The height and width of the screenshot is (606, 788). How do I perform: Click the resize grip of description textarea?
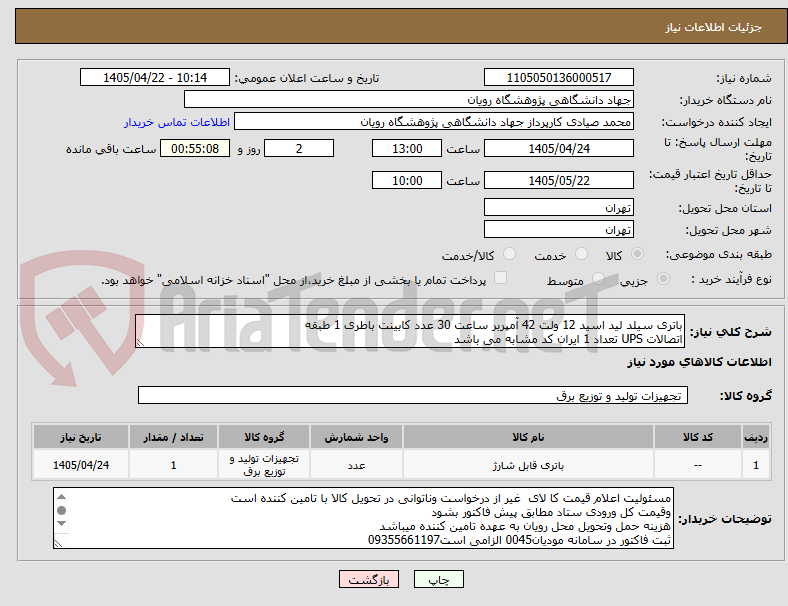pos(140,343)
